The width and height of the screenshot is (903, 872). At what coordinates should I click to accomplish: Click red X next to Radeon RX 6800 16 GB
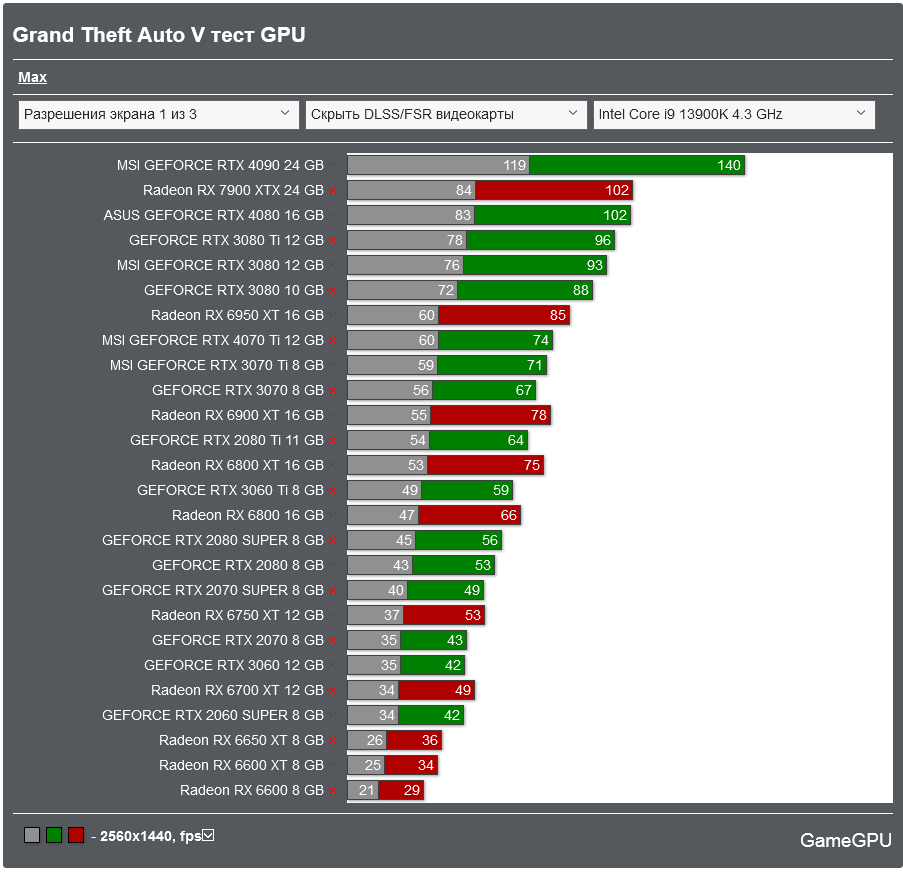333,515
